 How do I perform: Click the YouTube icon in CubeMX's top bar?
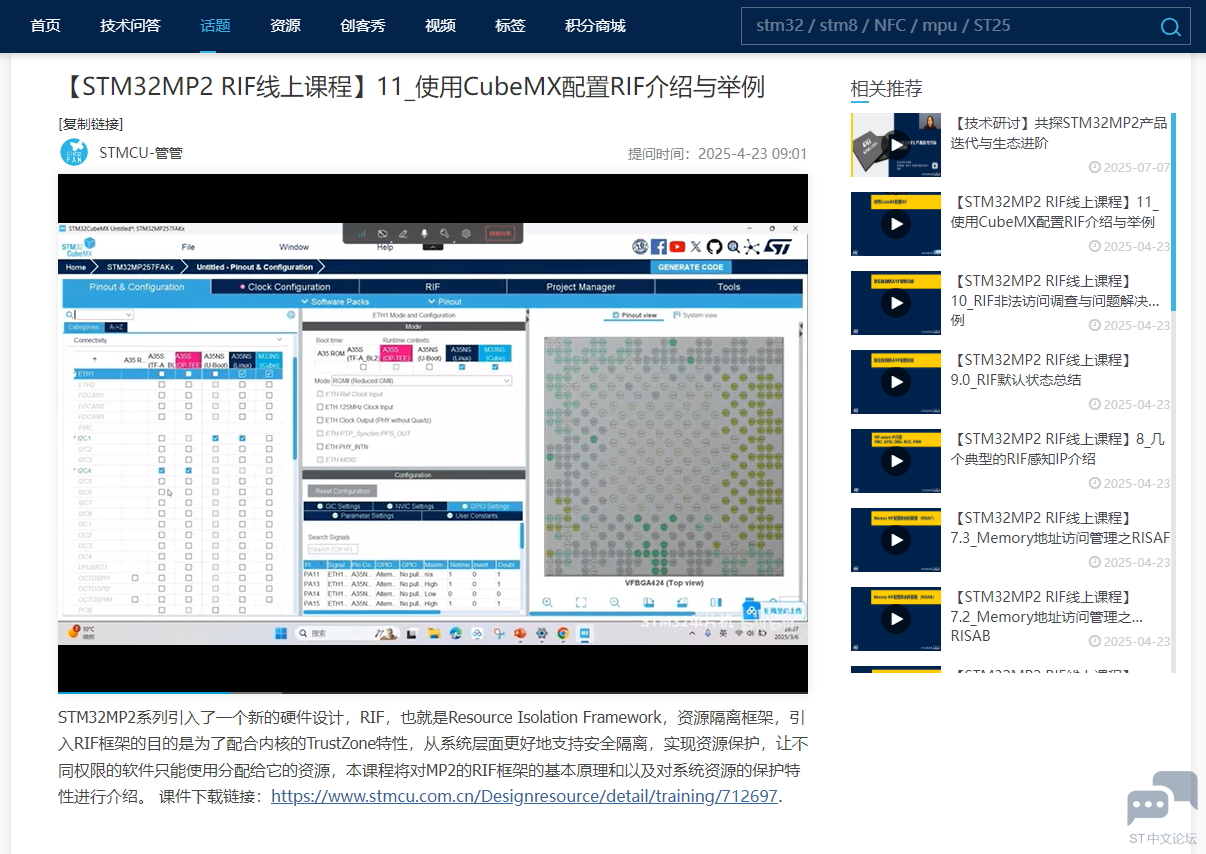point(677,246)
